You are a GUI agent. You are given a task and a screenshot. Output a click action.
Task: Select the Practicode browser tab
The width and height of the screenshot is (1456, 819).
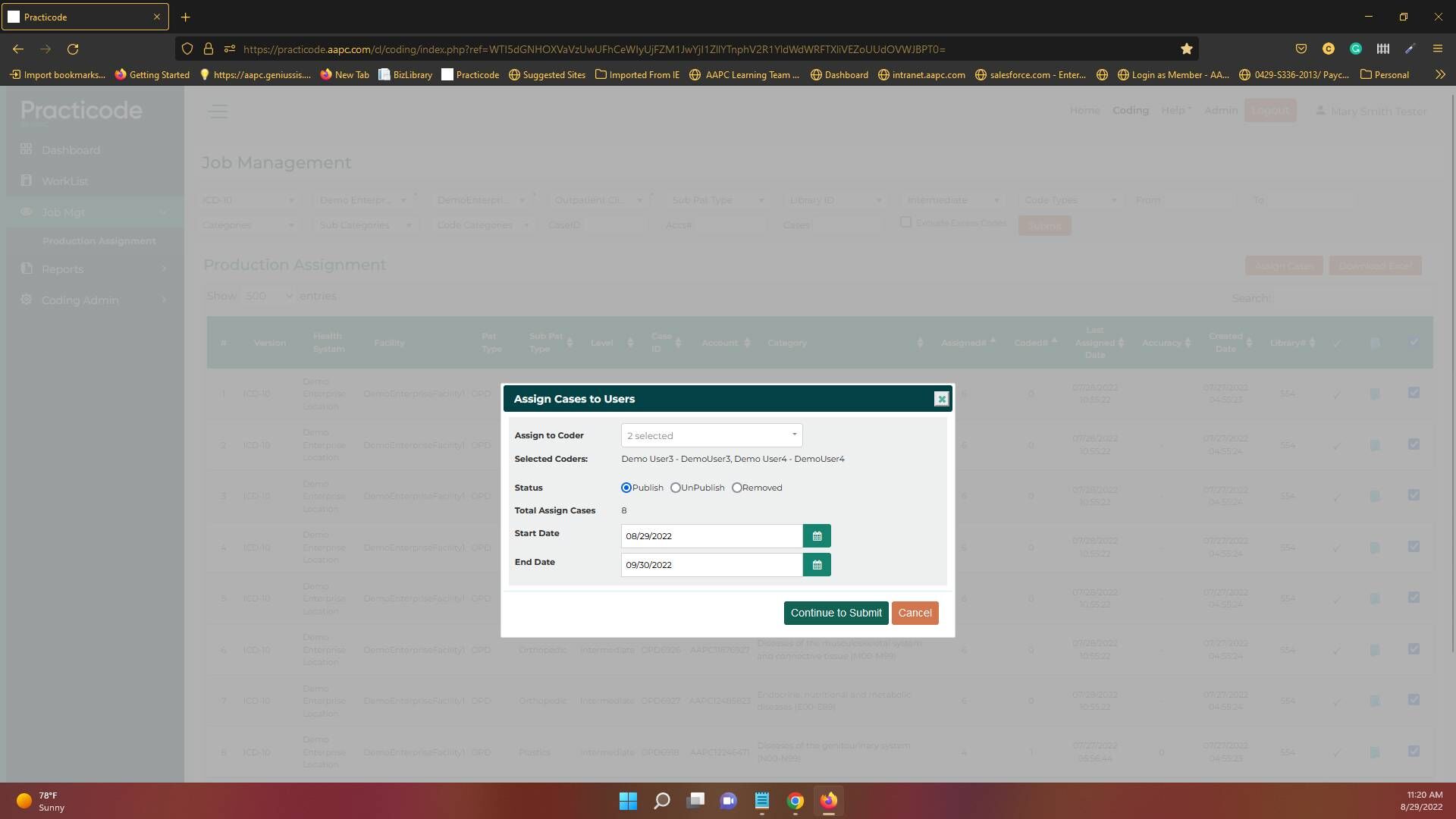click(76, 17)
